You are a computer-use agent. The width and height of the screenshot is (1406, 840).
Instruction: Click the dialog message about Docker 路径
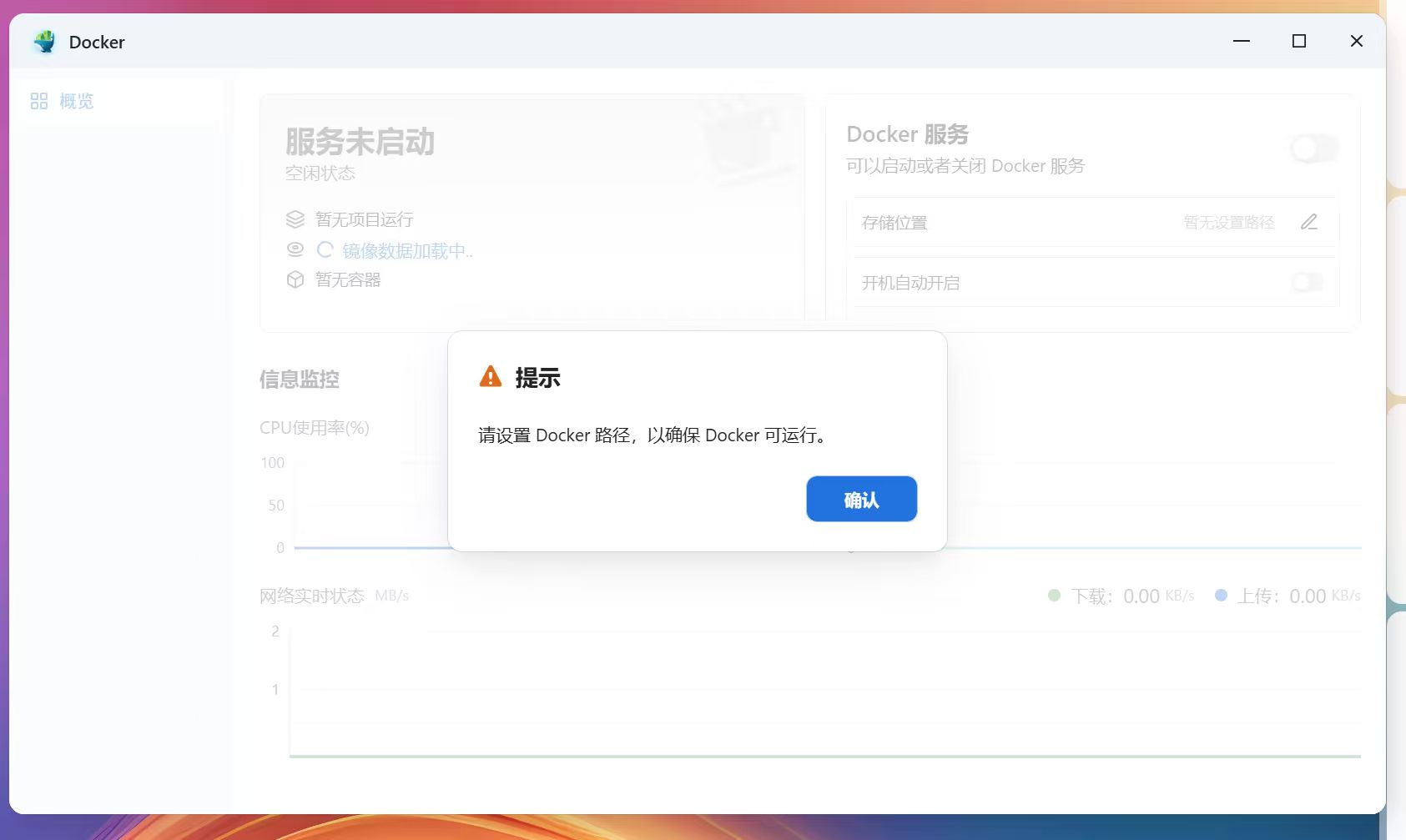click(x=654, y=435)
